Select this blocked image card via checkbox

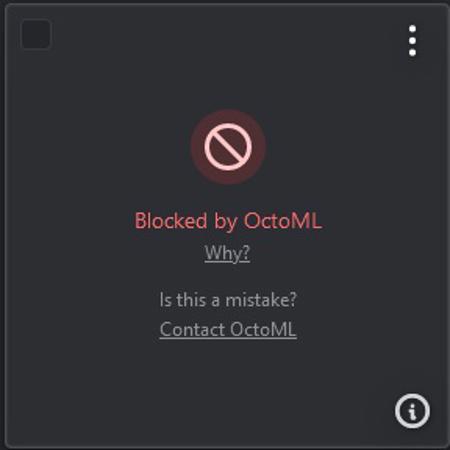point(36,34)
